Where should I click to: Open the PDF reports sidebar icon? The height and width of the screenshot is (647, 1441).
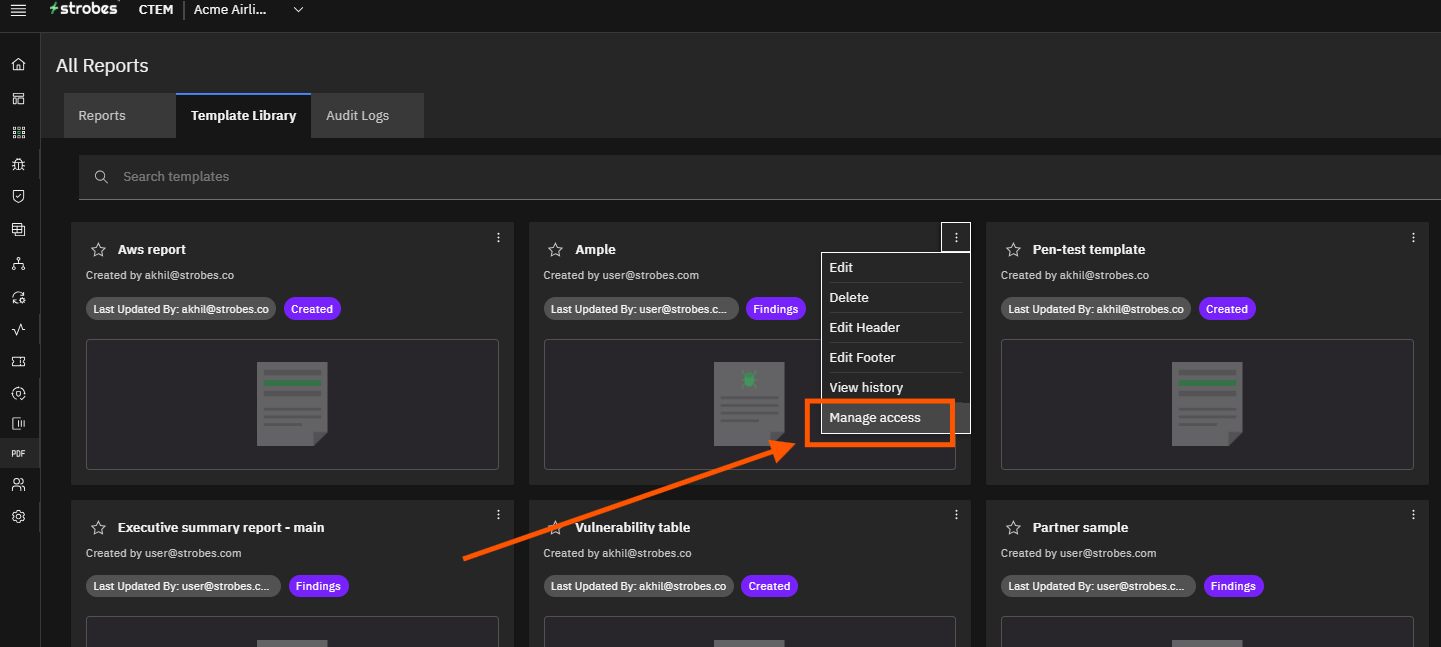coord(18,454)
